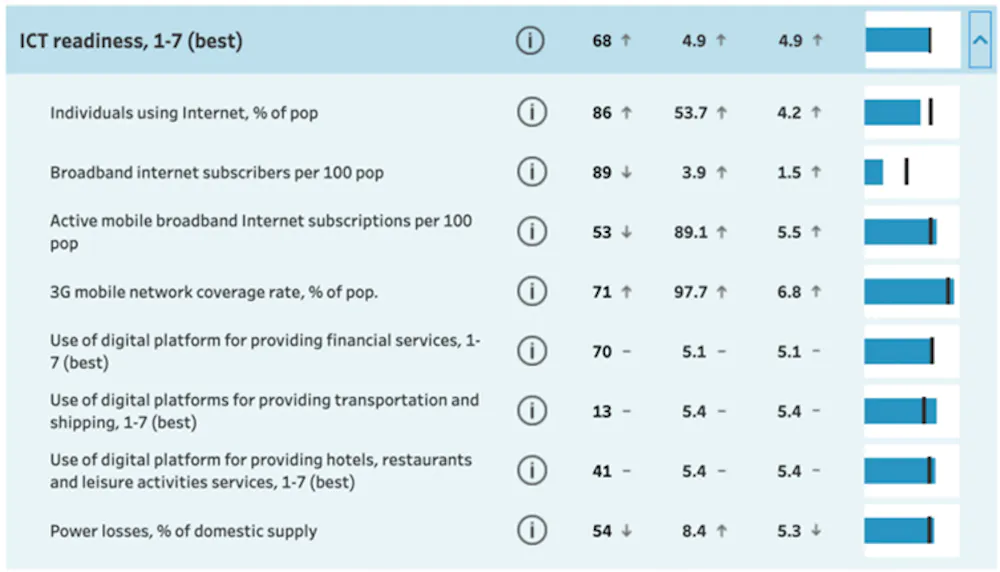1000x572 pixels.
Task: Open info for Individuals using Internet
Action: pos(531,113)
